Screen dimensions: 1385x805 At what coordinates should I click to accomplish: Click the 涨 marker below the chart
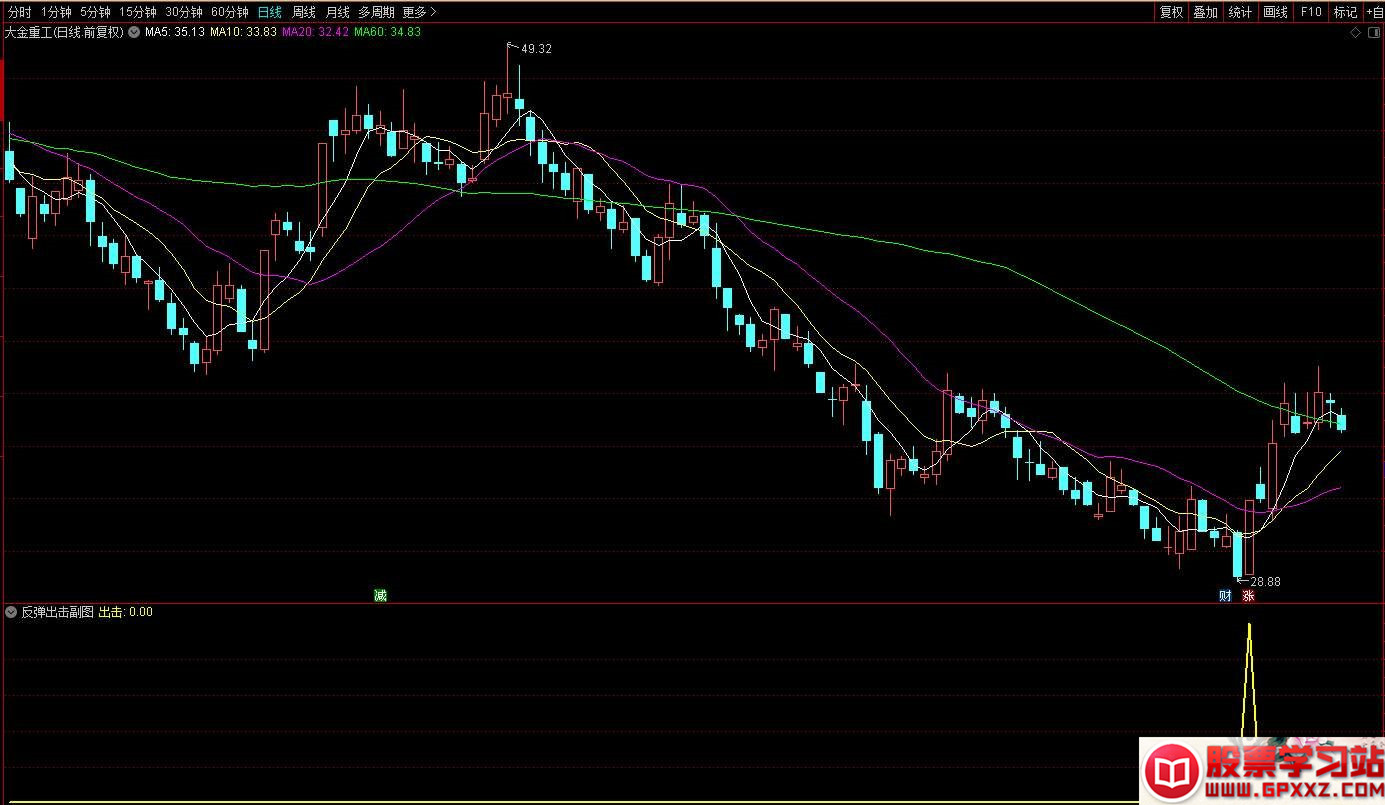(x=1248, y=595)
